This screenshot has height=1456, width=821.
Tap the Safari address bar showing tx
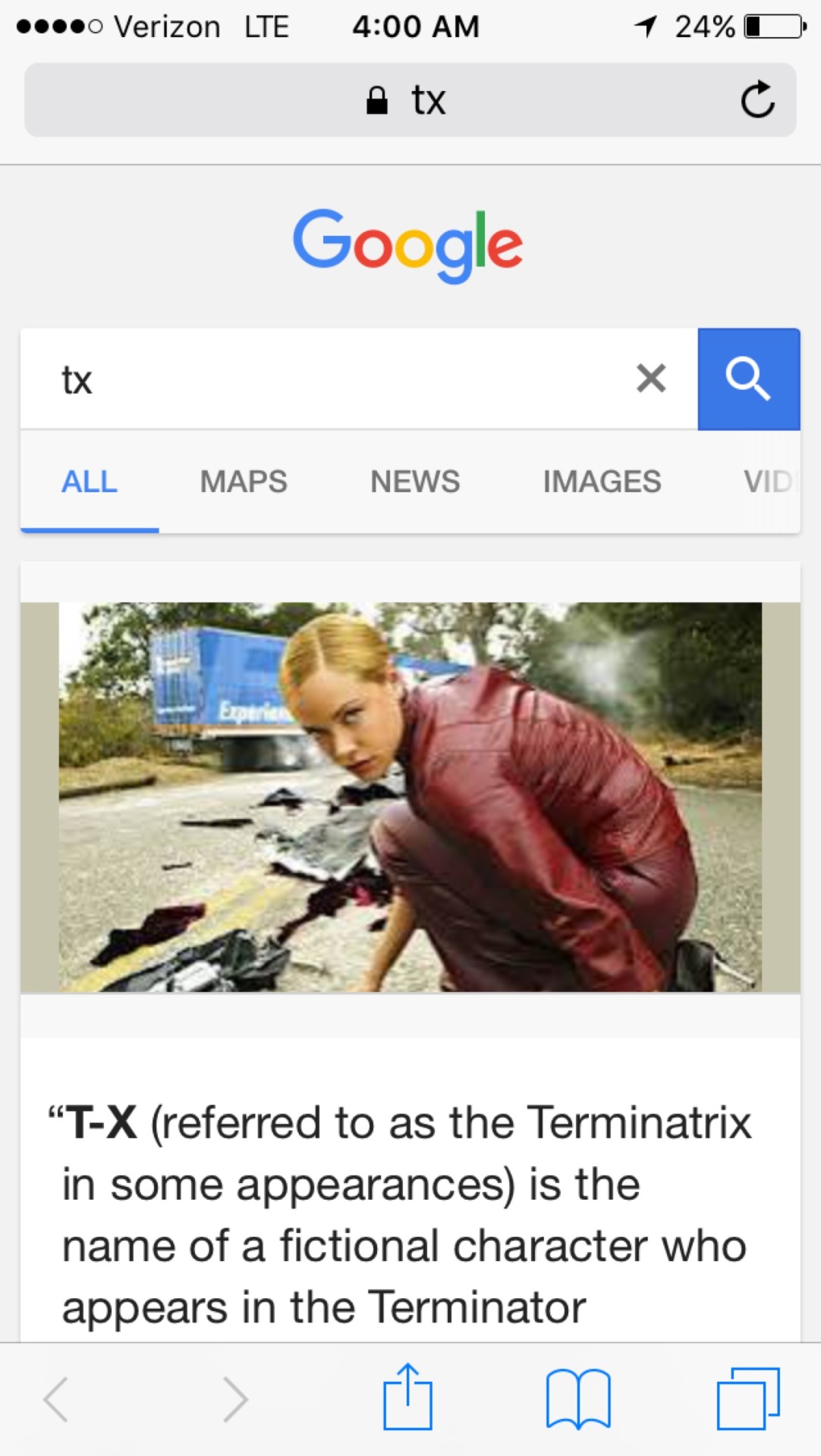[x=410, y=100]
